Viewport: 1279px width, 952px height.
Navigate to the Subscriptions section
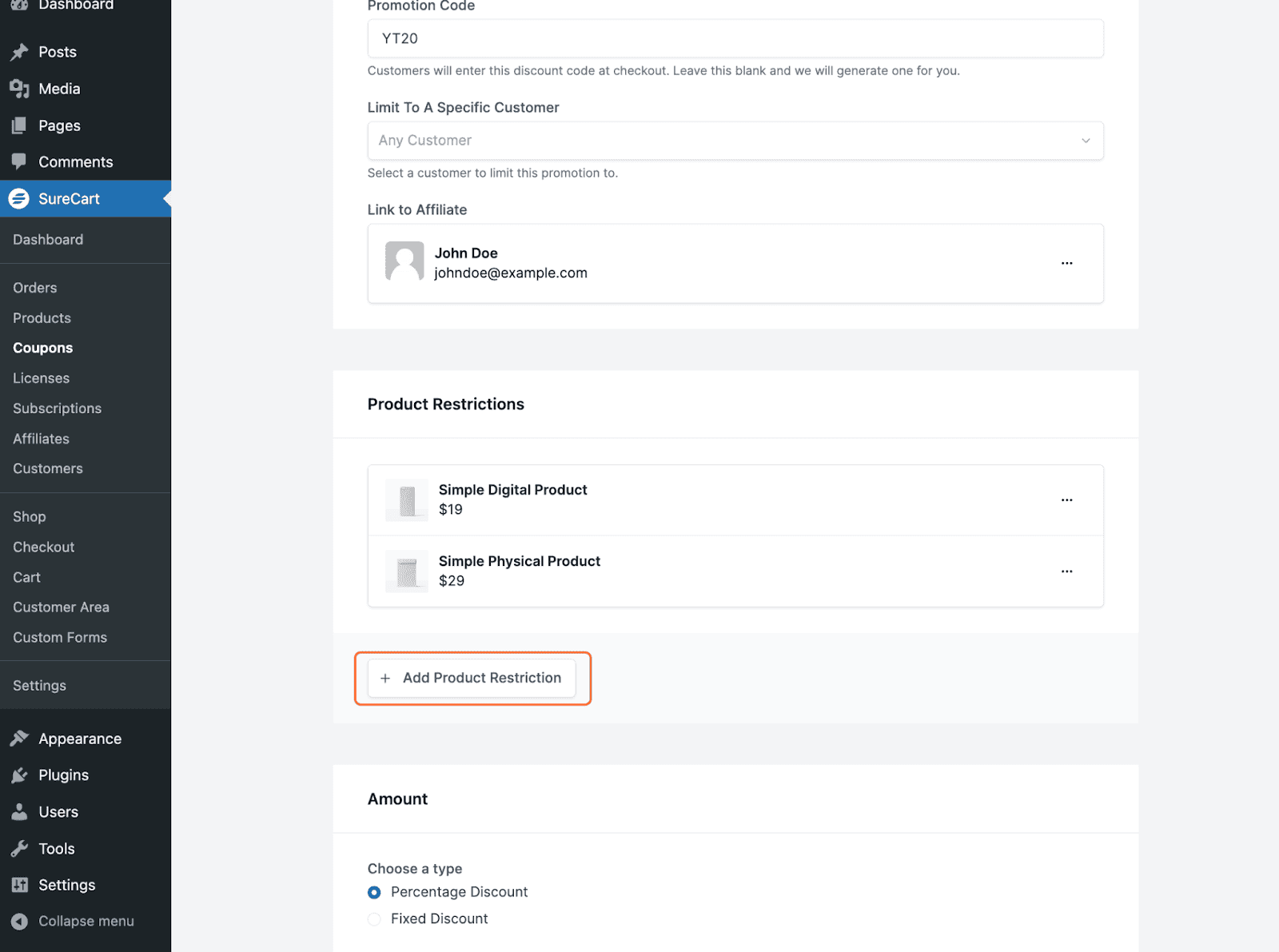57,408
